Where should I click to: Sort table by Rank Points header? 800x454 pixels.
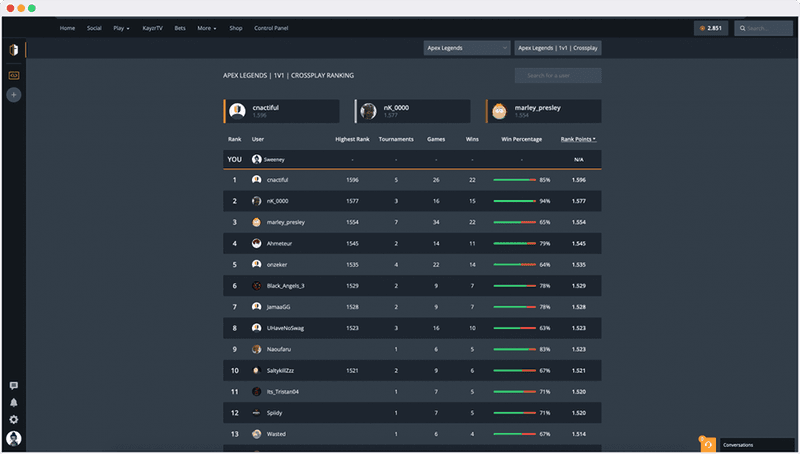[578, 139]
